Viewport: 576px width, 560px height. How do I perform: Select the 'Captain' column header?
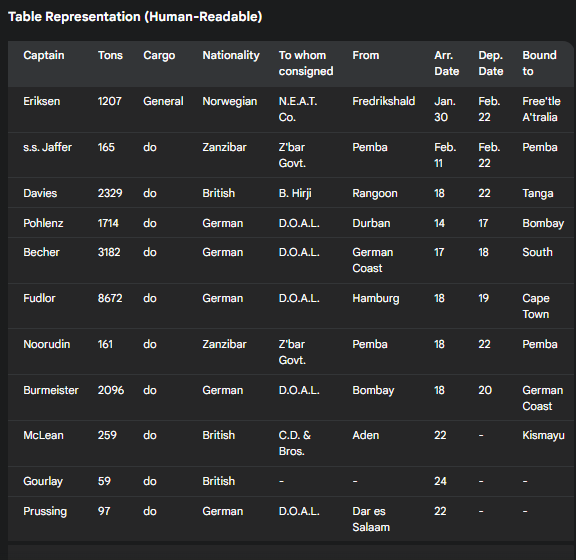click(x=44, y=55)
